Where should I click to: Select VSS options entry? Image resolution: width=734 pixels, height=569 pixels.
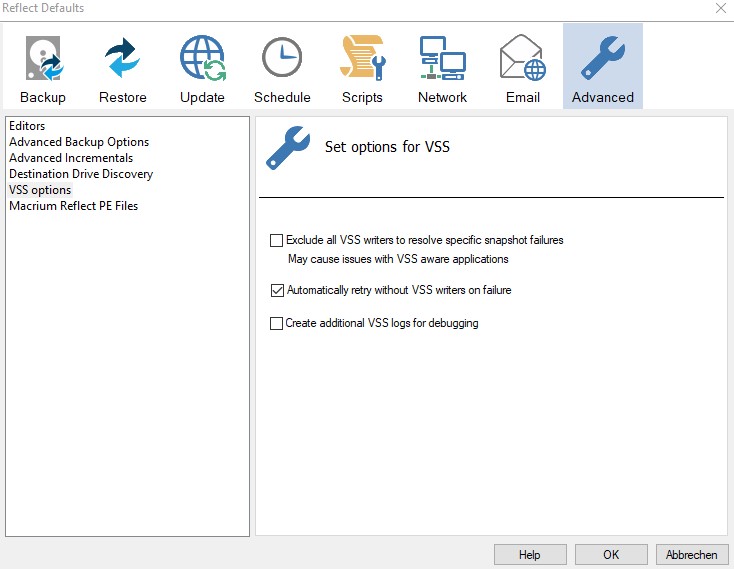pyautogui.click(x=40, y=190)
